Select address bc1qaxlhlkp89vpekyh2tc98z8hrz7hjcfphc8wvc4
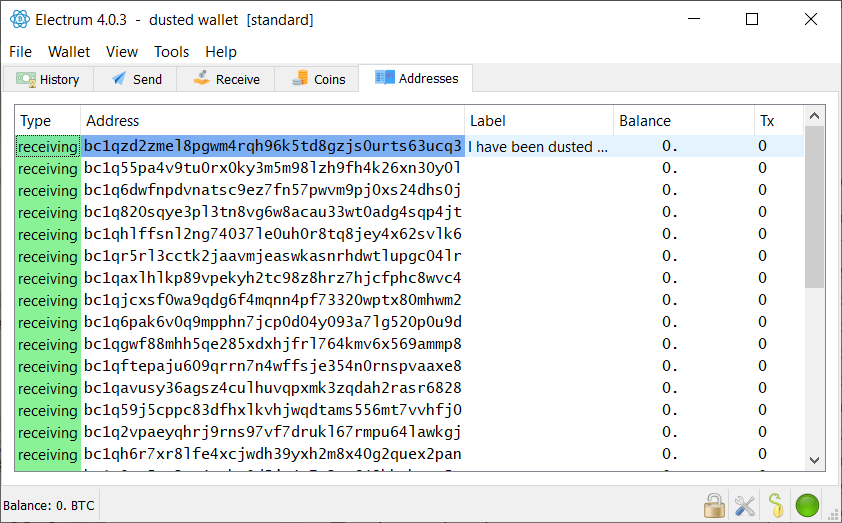This screenshot has height=523, width=842. pos(272,278)
